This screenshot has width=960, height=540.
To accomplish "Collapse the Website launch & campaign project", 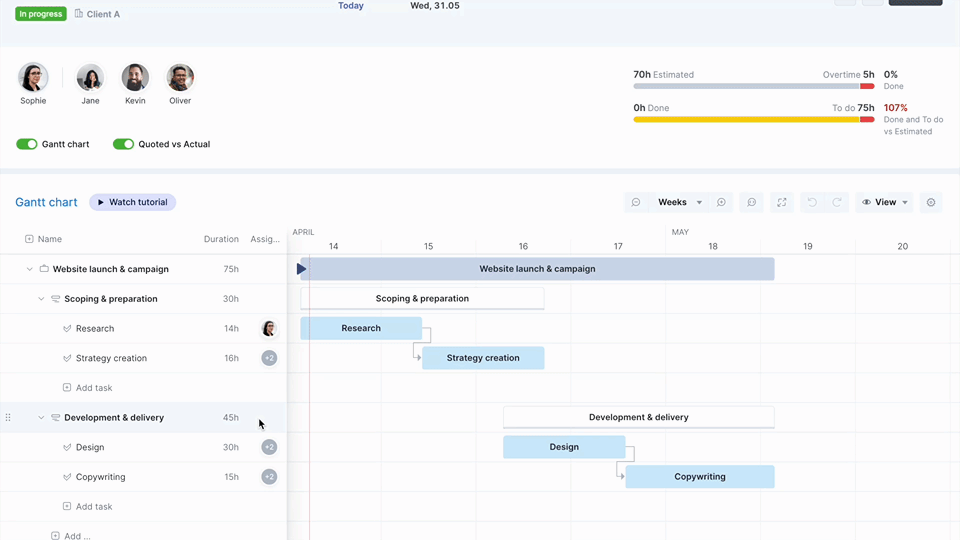I will tap(29, 269).
